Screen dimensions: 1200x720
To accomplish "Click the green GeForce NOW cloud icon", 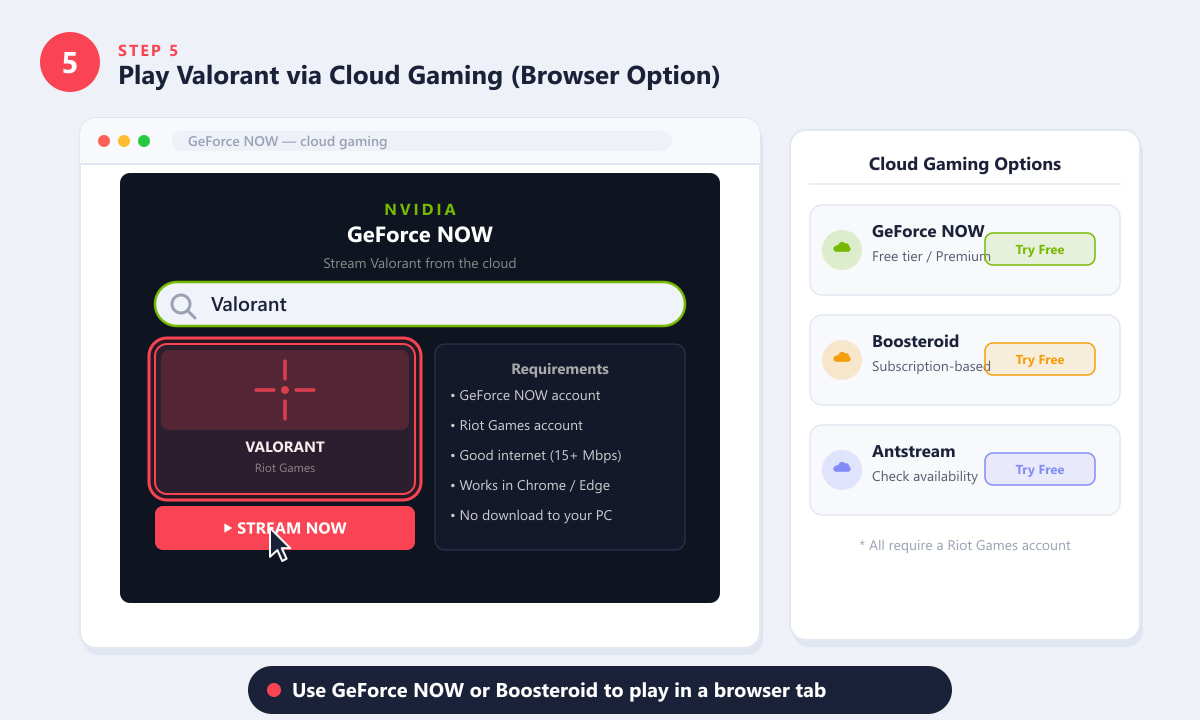I will pos(842,249).
